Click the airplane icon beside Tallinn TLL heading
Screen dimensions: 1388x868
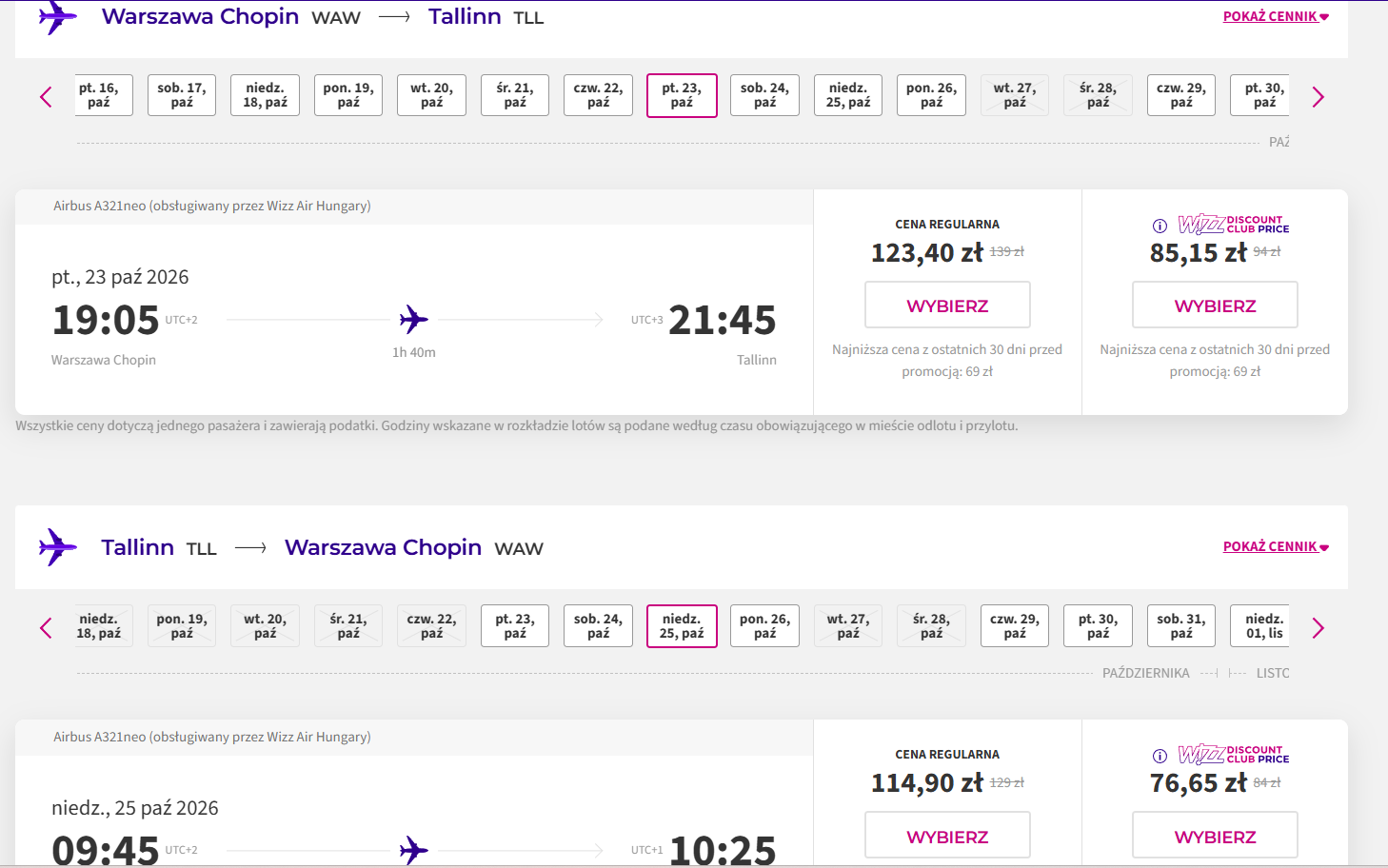[57, 547]
